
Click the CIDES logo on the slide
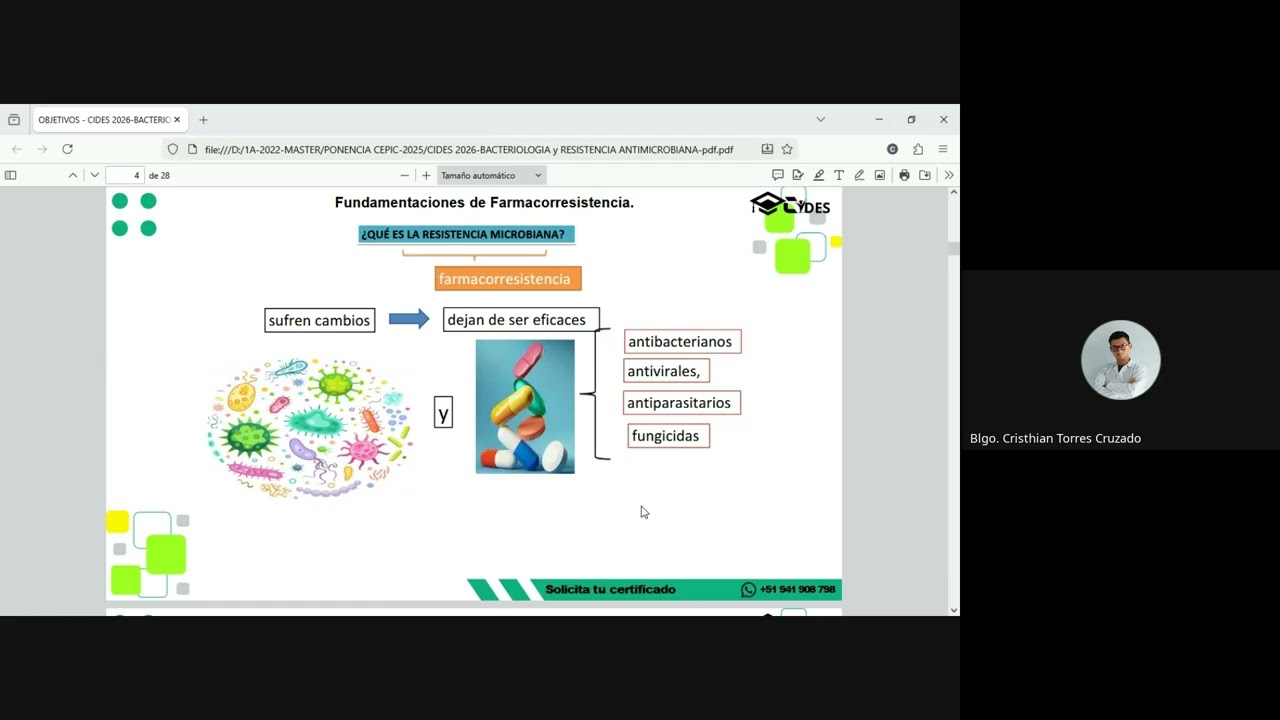tap(790, 205)
